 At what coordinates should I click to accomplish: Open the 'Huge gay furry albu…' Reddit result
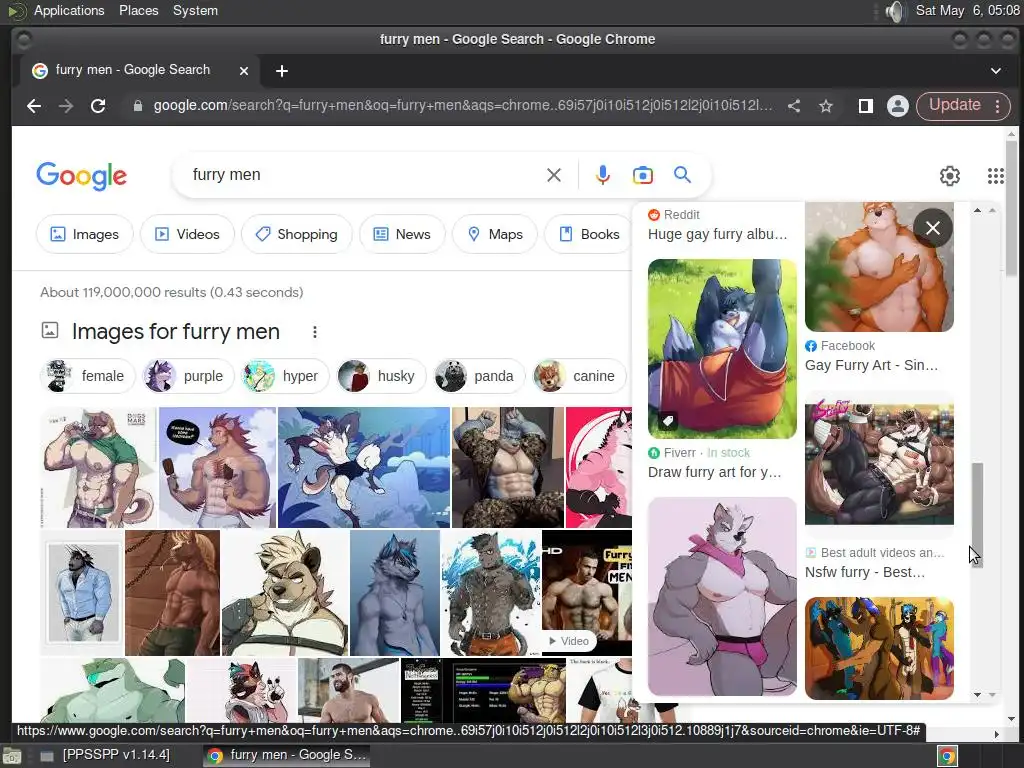click(718, 234)
